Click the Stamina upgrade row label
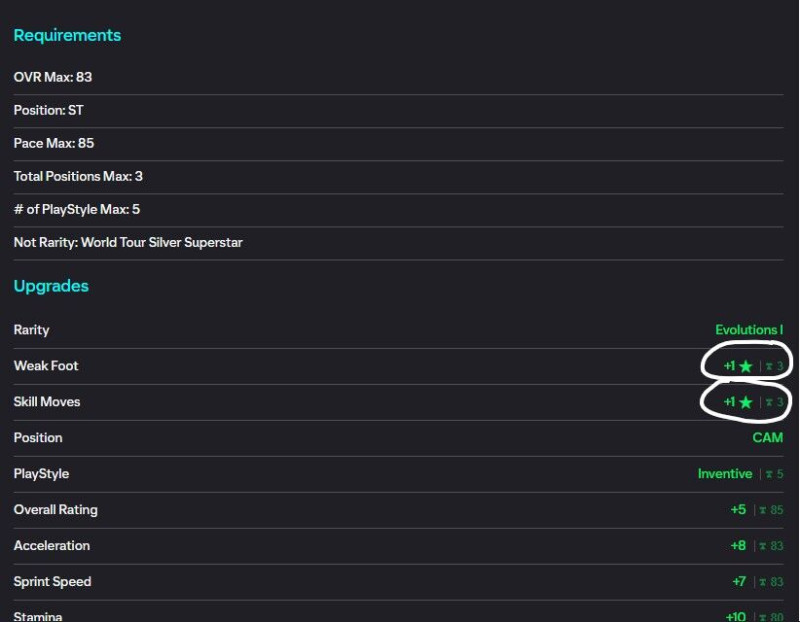The image size is (800, 622). [38, 616]
